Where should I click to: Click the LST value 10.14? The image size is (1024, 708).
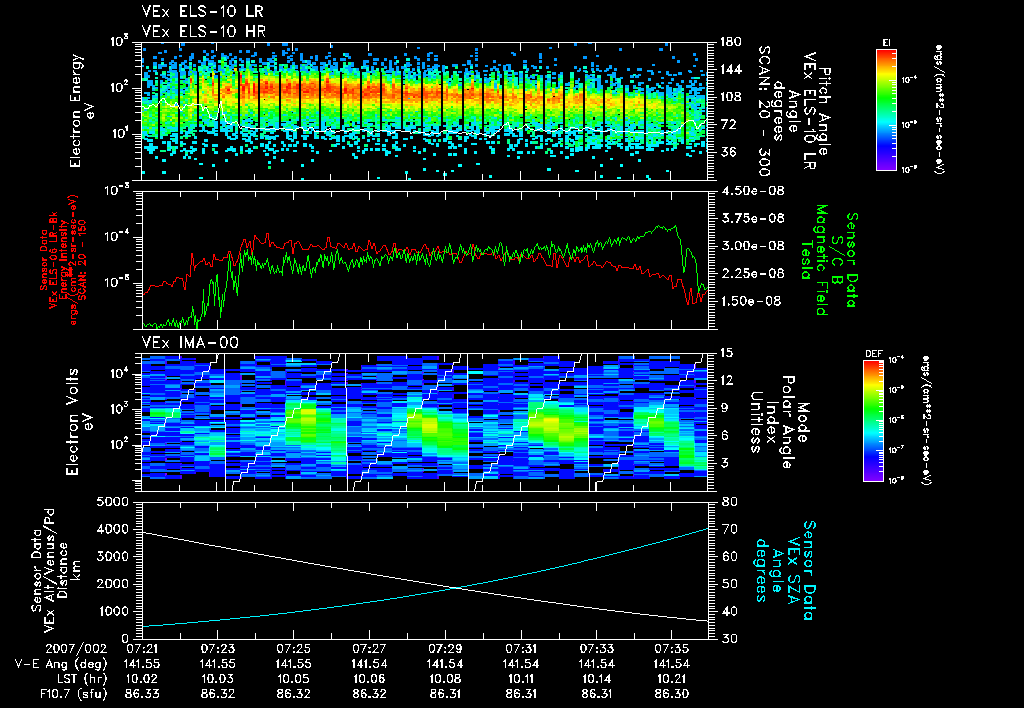pos(596,679)
